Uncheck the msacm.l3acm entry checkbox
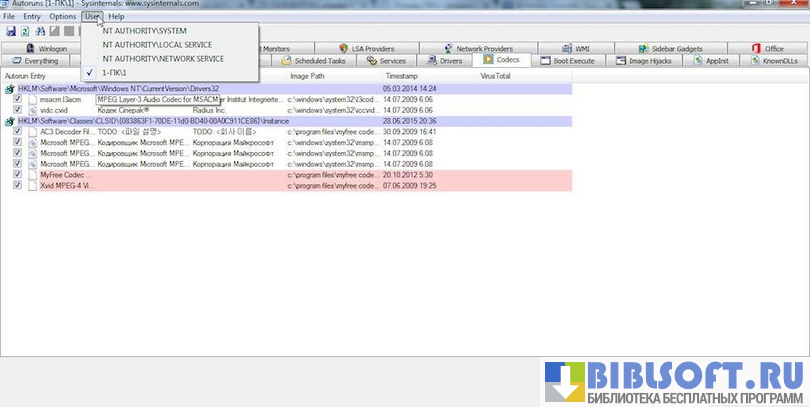This screenshot has height=407, width=810. (x=18, y=100)
